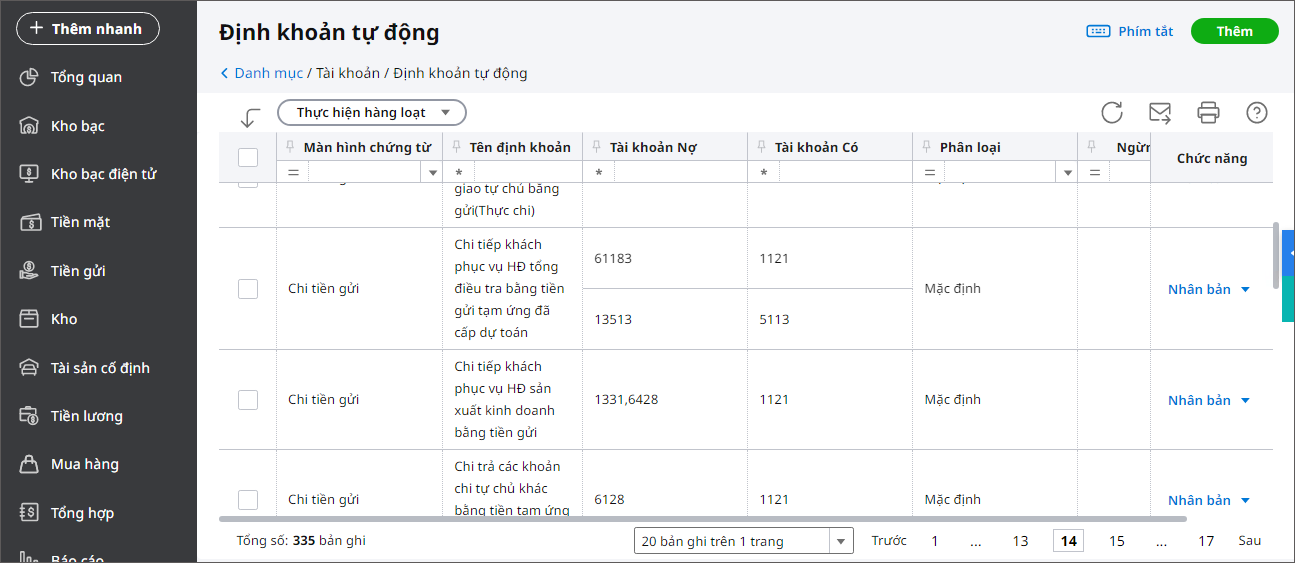Viewport: 1295px width, 563px height.
Task: Open Mua hàng menu item
Action: click(84, 464)
